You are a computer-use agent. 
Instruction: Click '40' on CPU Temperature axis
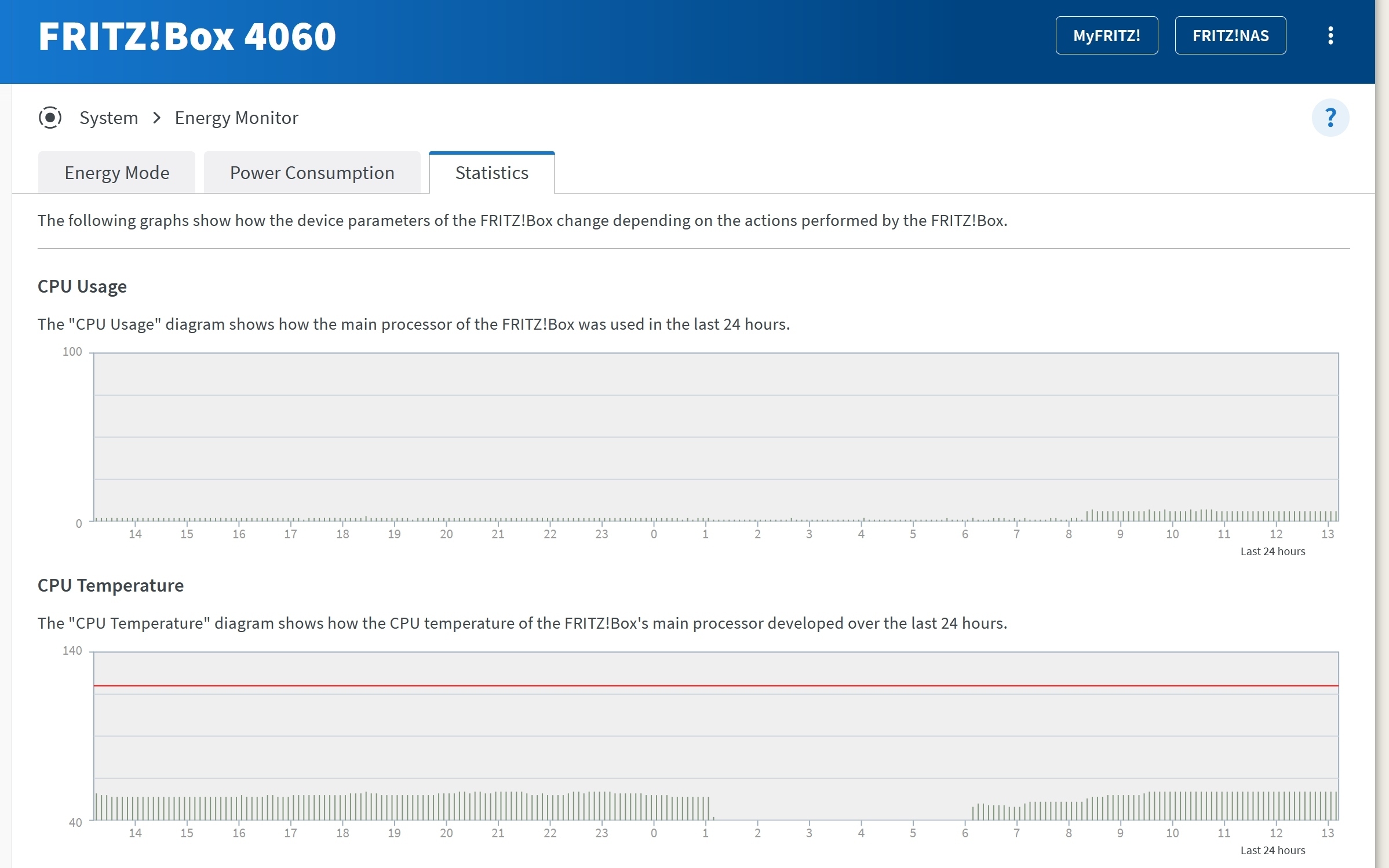coord(75,823)
